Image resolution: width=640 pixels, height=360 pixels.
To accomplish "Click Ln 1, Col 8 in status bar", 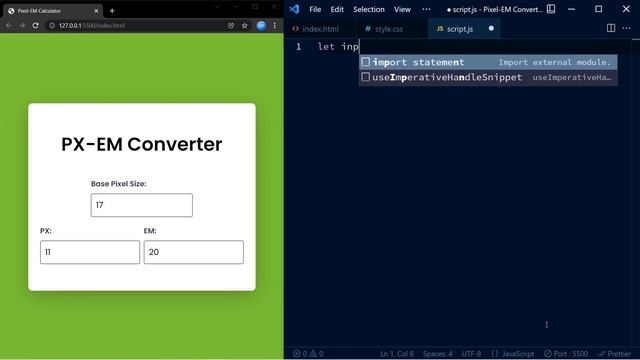I will [397, 353].
